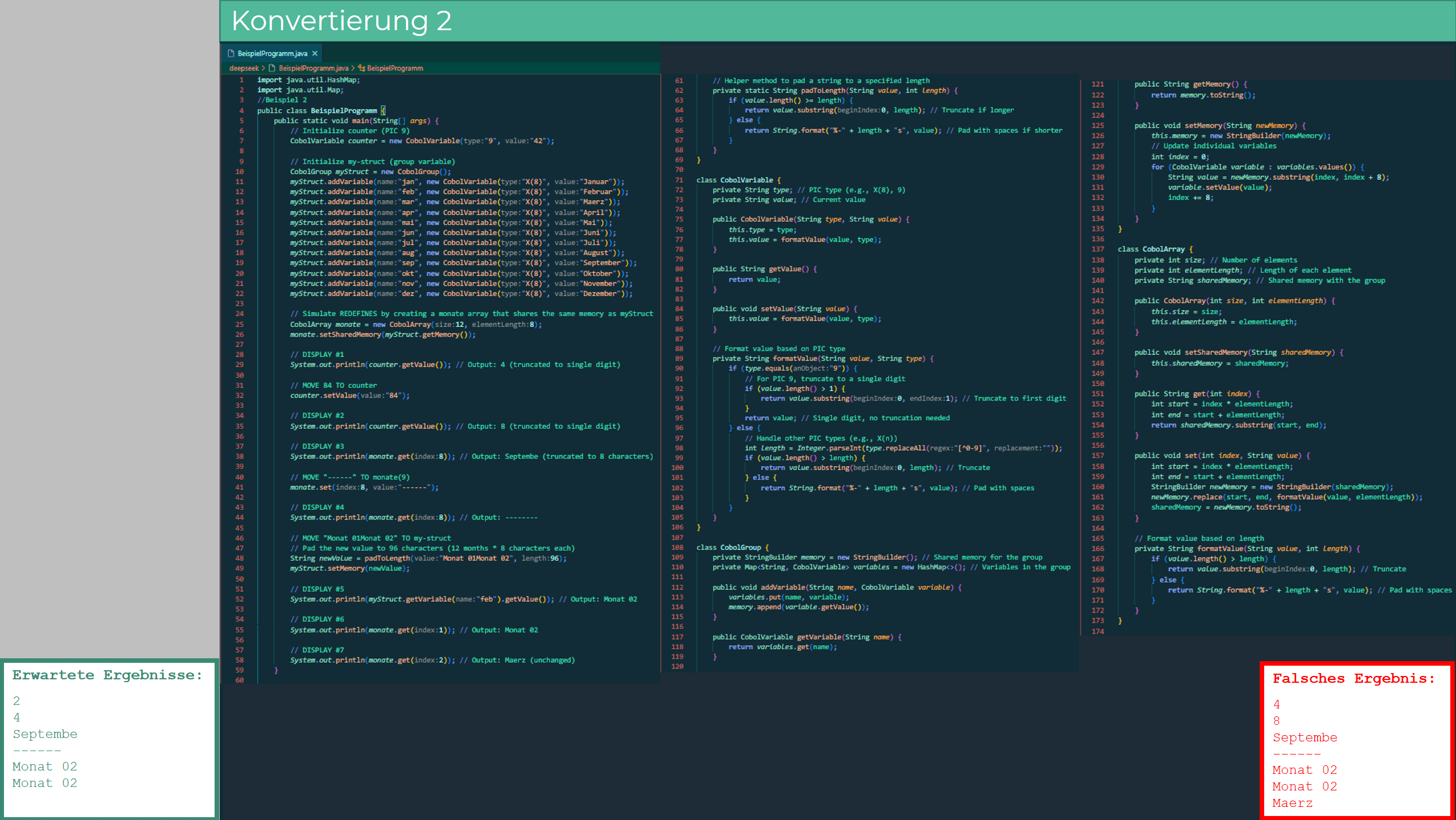This screenshot has height=820, width=1456.
Task: Click line number 4 in gutter
Action: pos(241,110)
